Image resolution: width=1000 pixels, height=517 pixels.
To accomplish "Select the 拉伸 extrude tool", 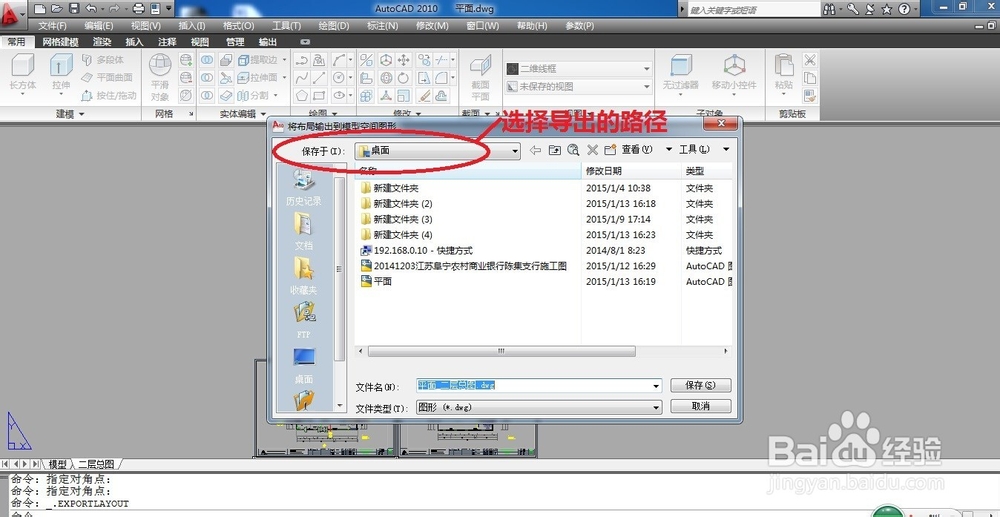I will (61, 74).
